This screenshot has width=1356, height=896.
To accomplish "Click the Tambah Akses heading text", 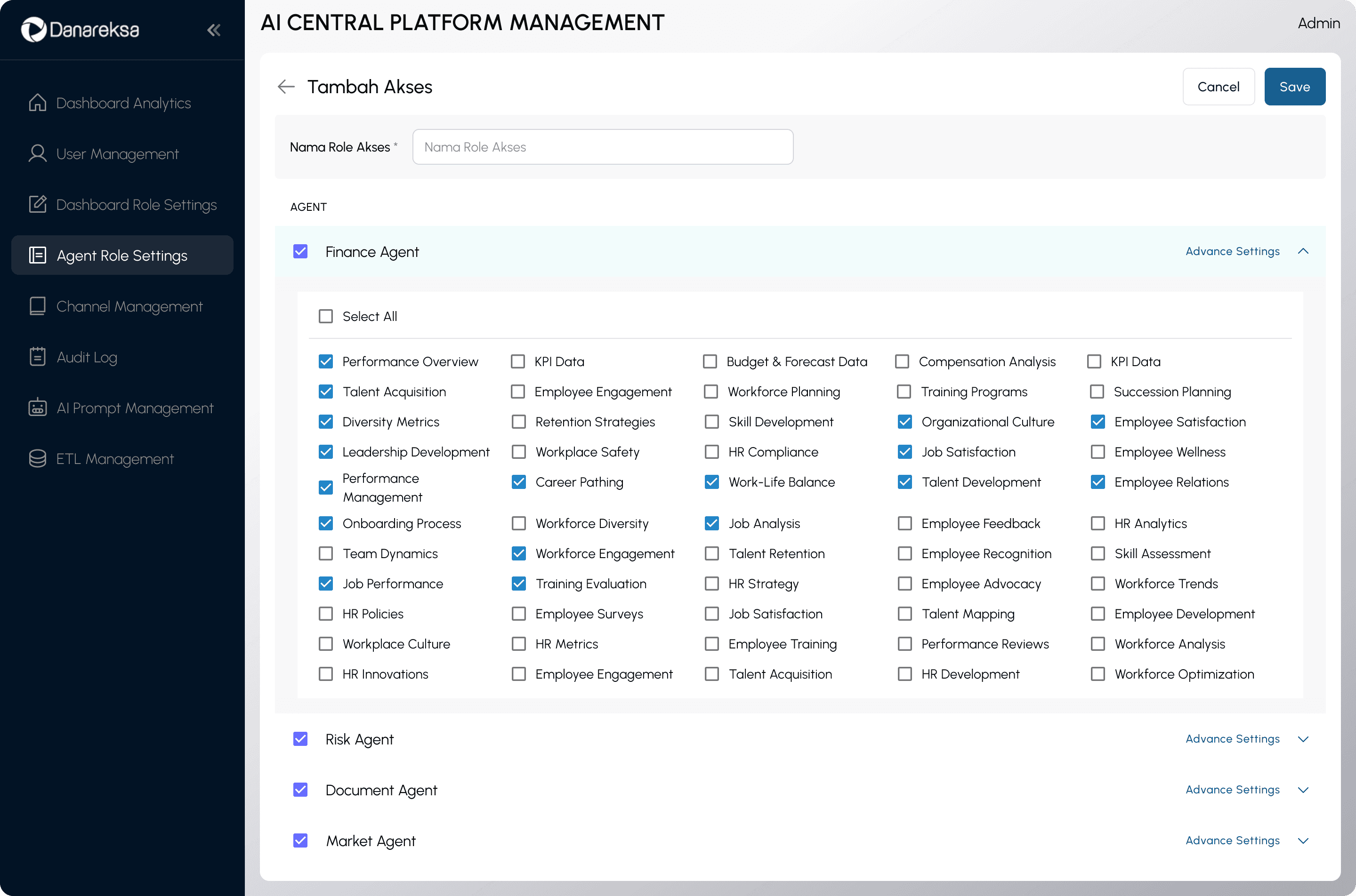I will 369,87.
